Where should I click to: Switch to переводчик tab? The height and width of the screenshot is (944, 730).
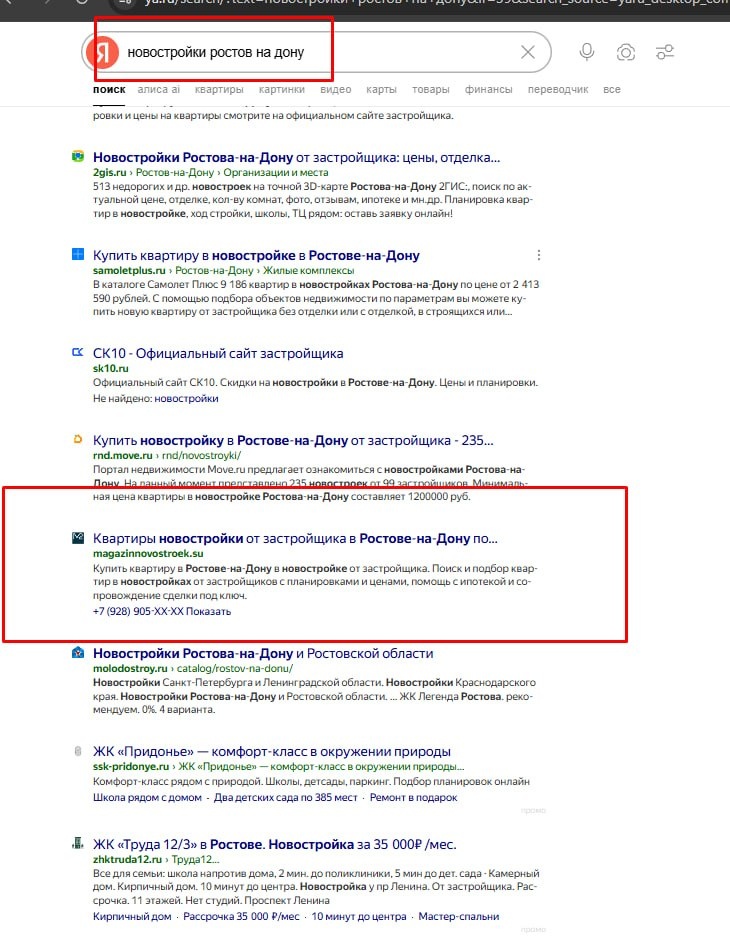[x=558, y=89]
